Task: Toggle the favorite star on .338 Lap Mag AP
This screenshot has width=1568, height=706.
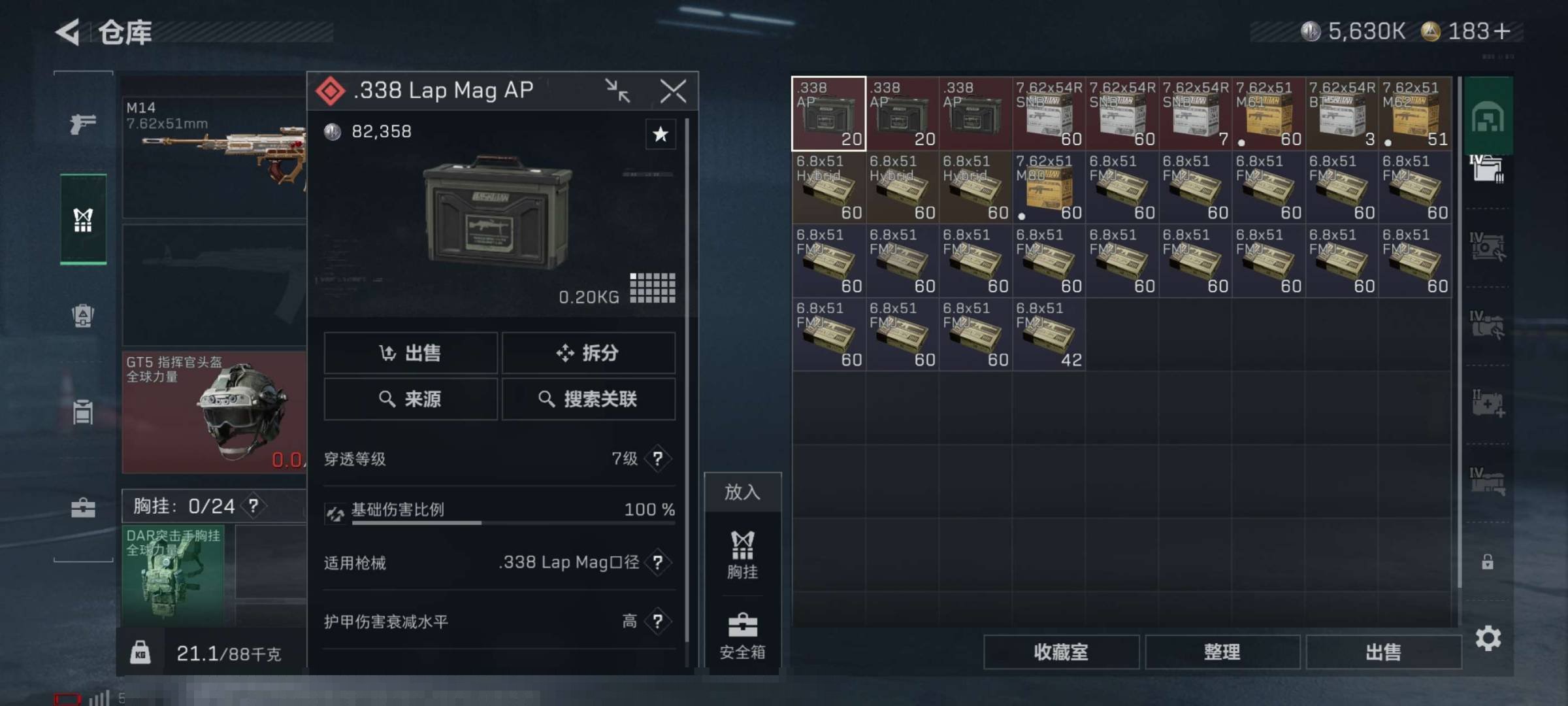Action: (x=661, y=135)
